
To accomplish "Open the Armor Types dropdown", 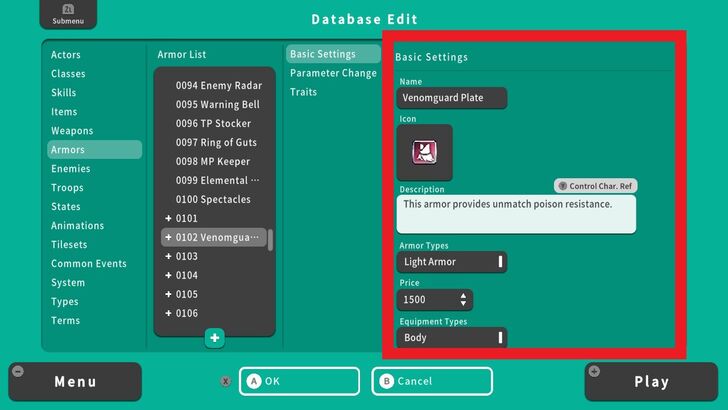I will click(451, 262).
